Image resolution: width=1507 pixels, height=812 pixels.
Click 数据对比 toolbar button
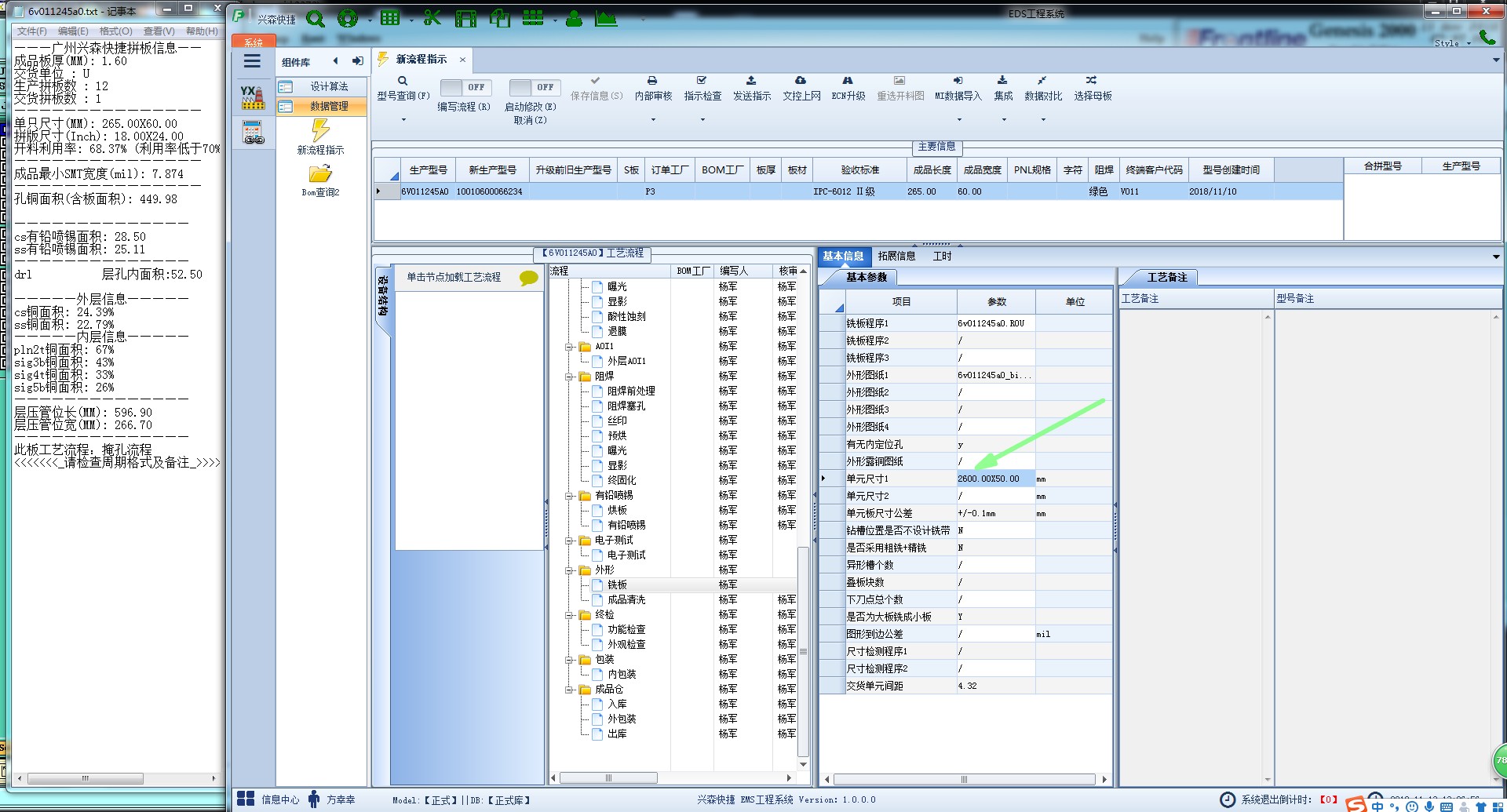click(x=1043, y=89)
